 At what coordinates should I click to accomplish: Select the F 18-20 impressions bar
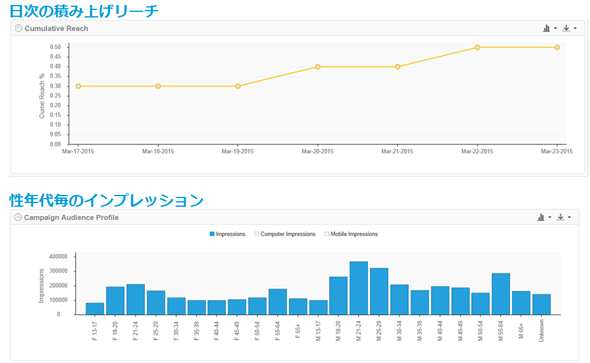pyautogui.click(x=115, y=301)
